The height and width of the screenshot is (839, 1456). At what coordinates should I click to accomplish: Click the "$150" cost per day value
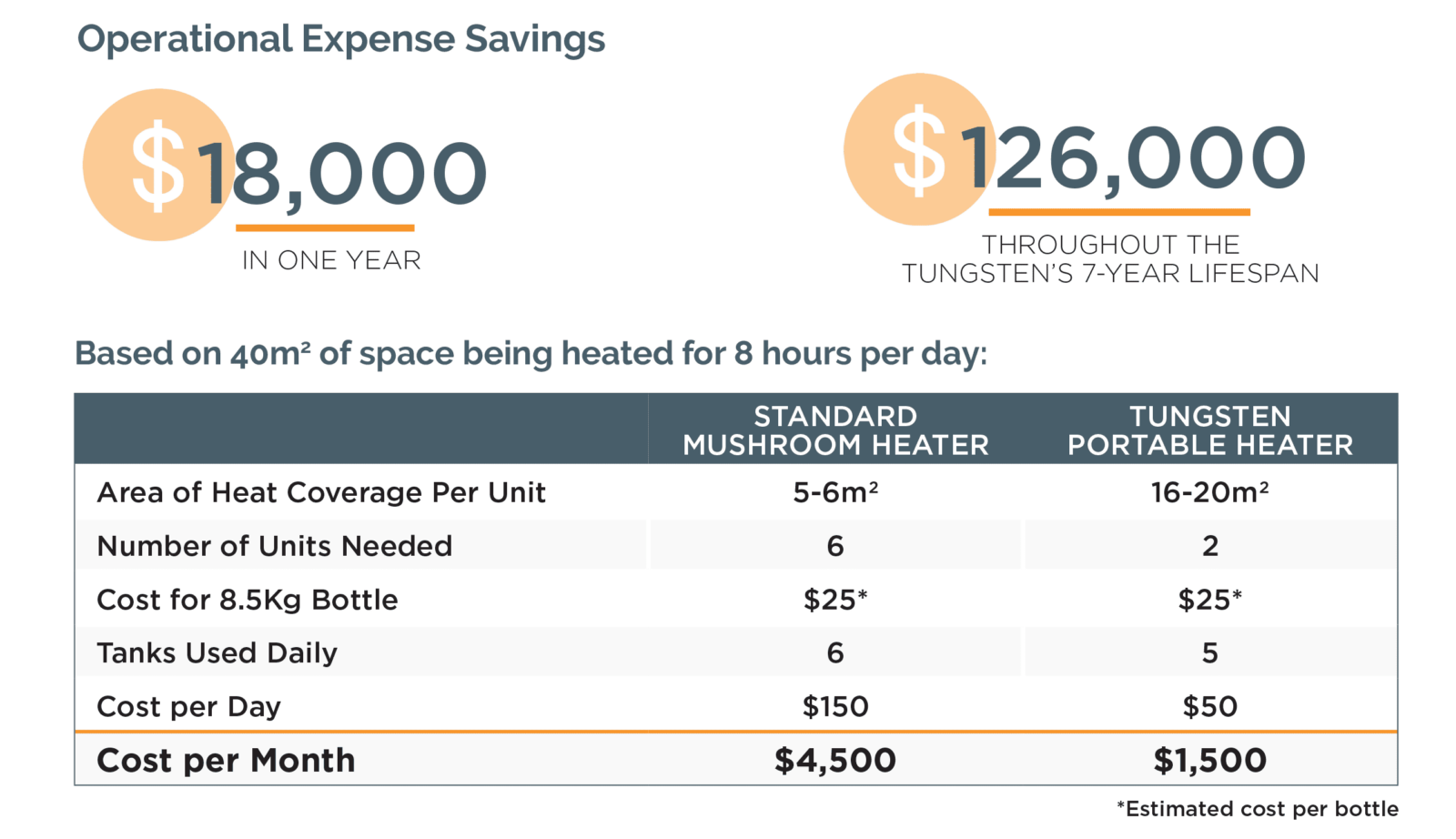(835, 707)
